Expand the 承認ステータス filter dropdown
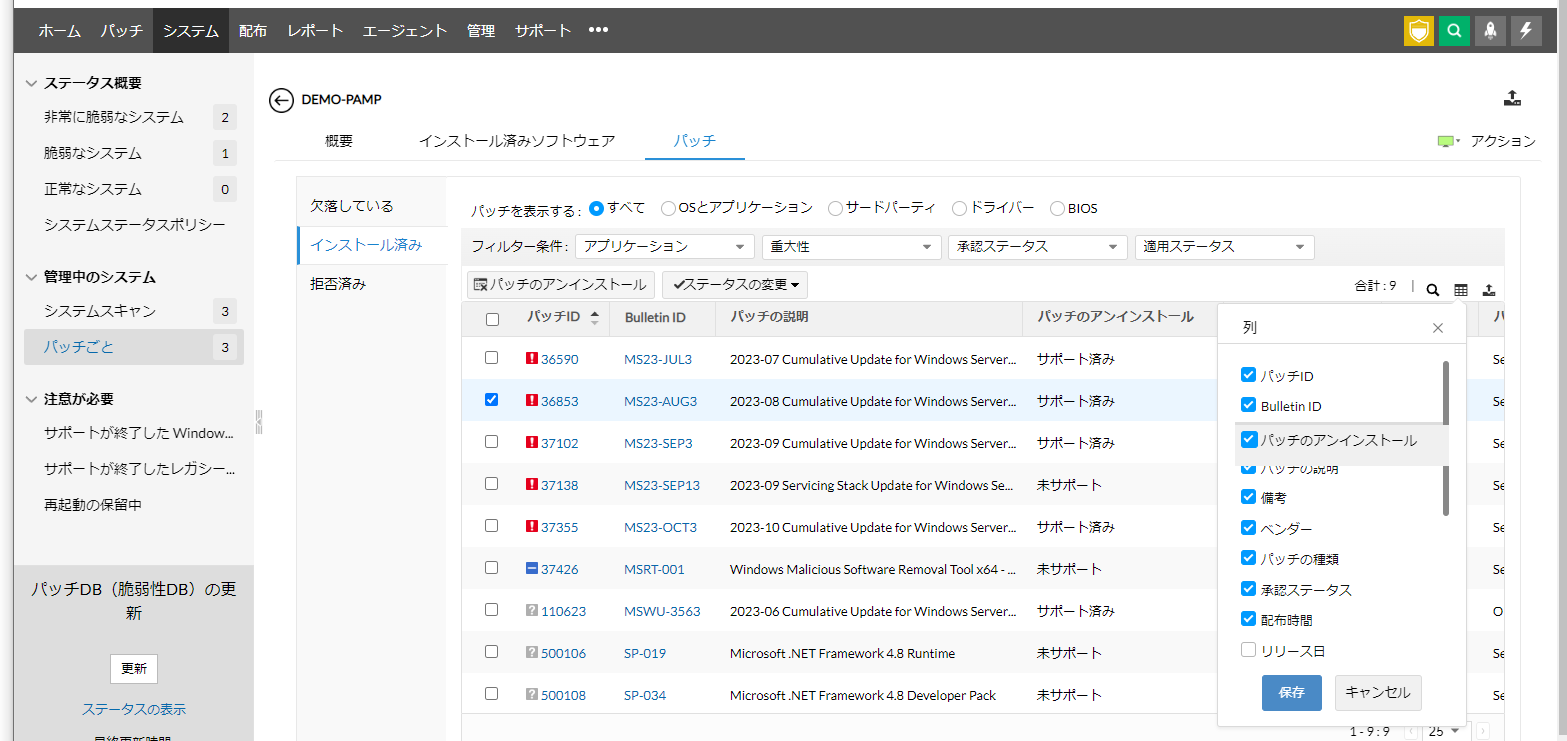Screen dimensions: 1567x741 coord(1037,247)
